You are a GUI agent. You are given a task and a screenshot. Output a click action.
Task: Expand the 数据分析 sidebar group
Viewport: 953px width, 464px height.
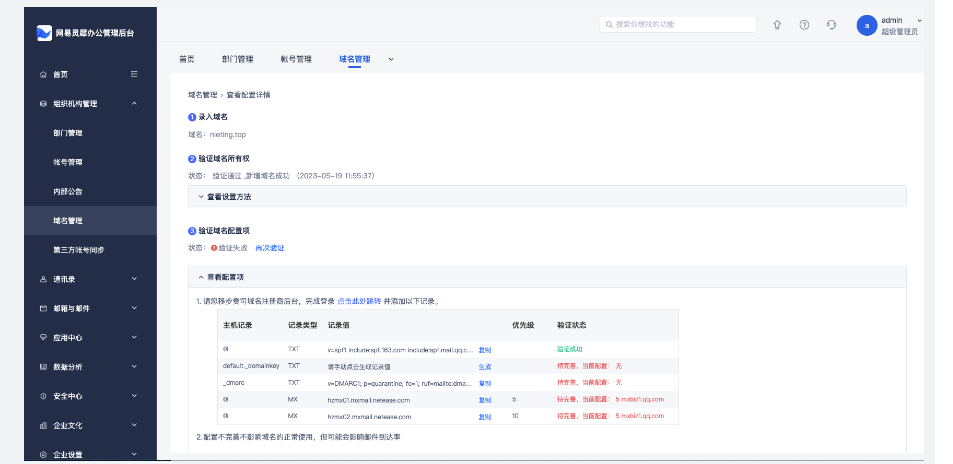[134, 367]
